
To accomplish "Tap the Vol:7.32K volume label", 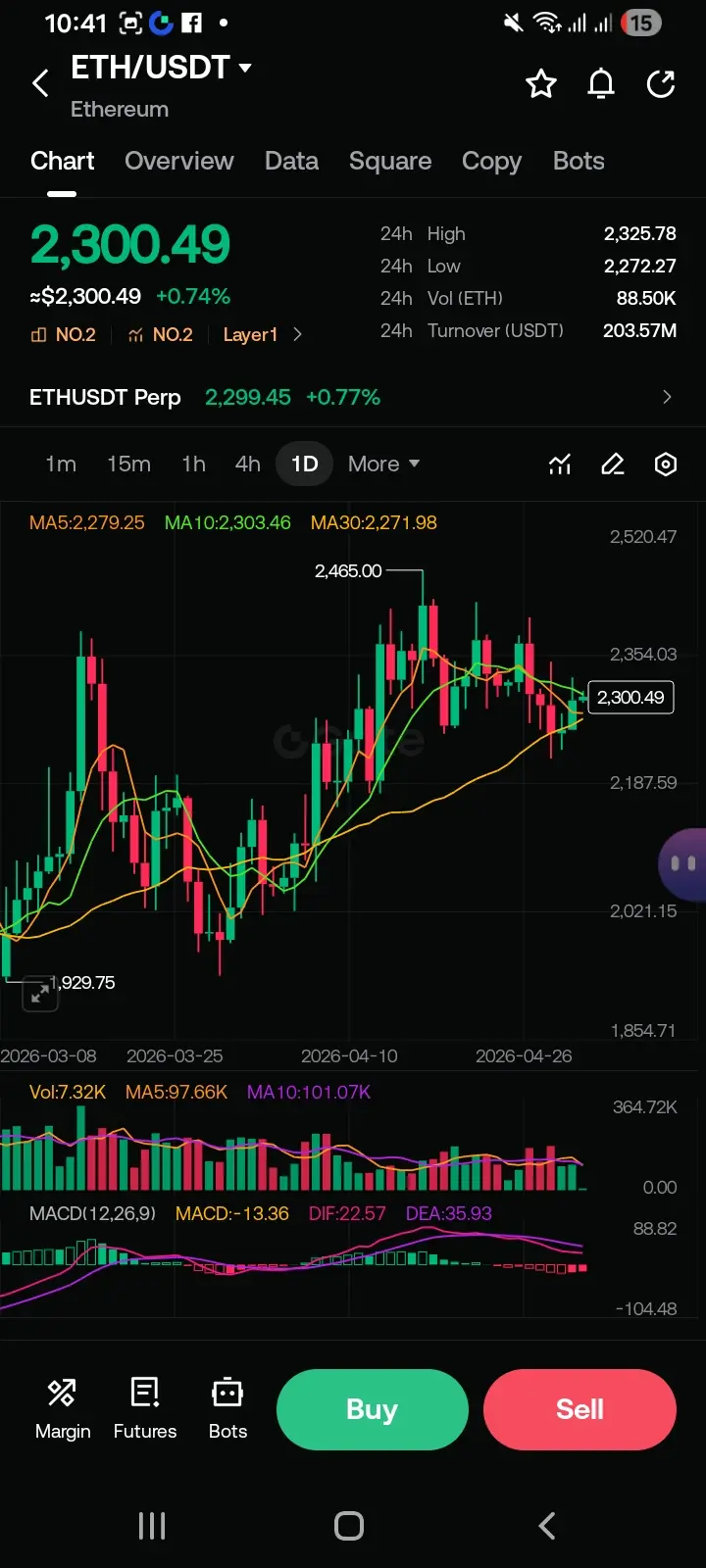I will [68, 1092].
